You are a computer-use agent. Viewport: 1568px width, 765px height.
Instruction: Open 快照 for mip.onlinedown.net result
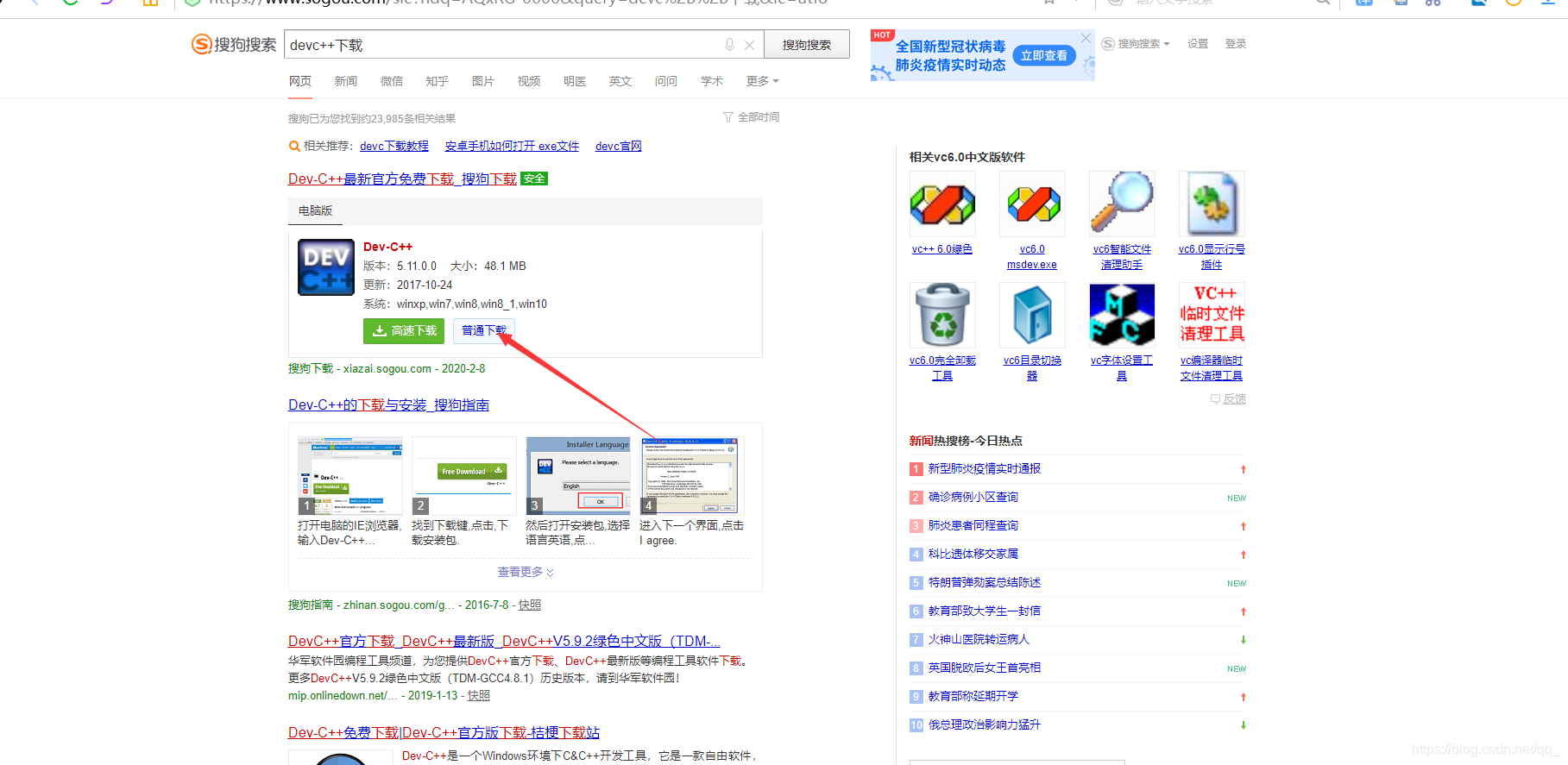click(x=479, y=695)
